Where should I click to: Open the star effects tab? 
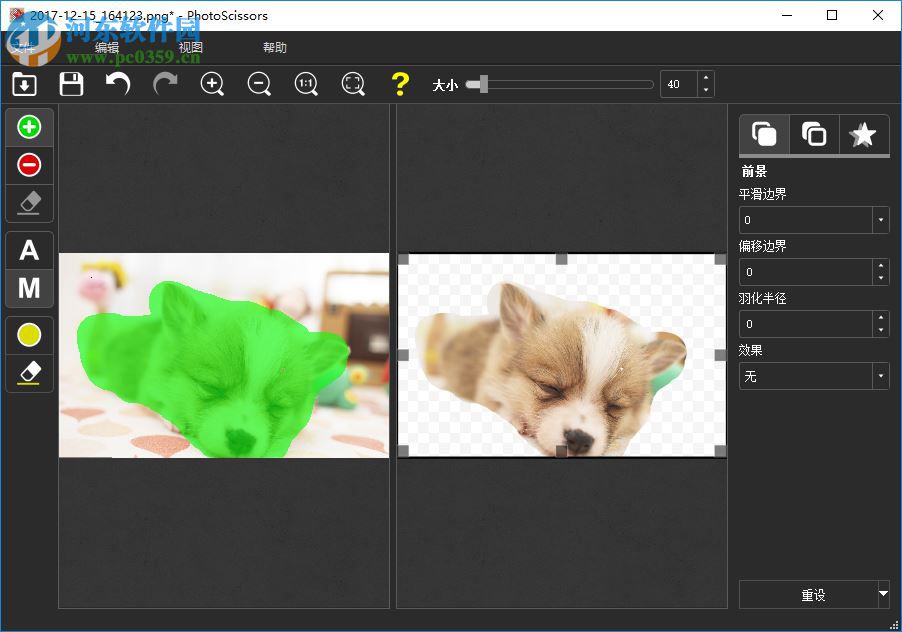863,135
